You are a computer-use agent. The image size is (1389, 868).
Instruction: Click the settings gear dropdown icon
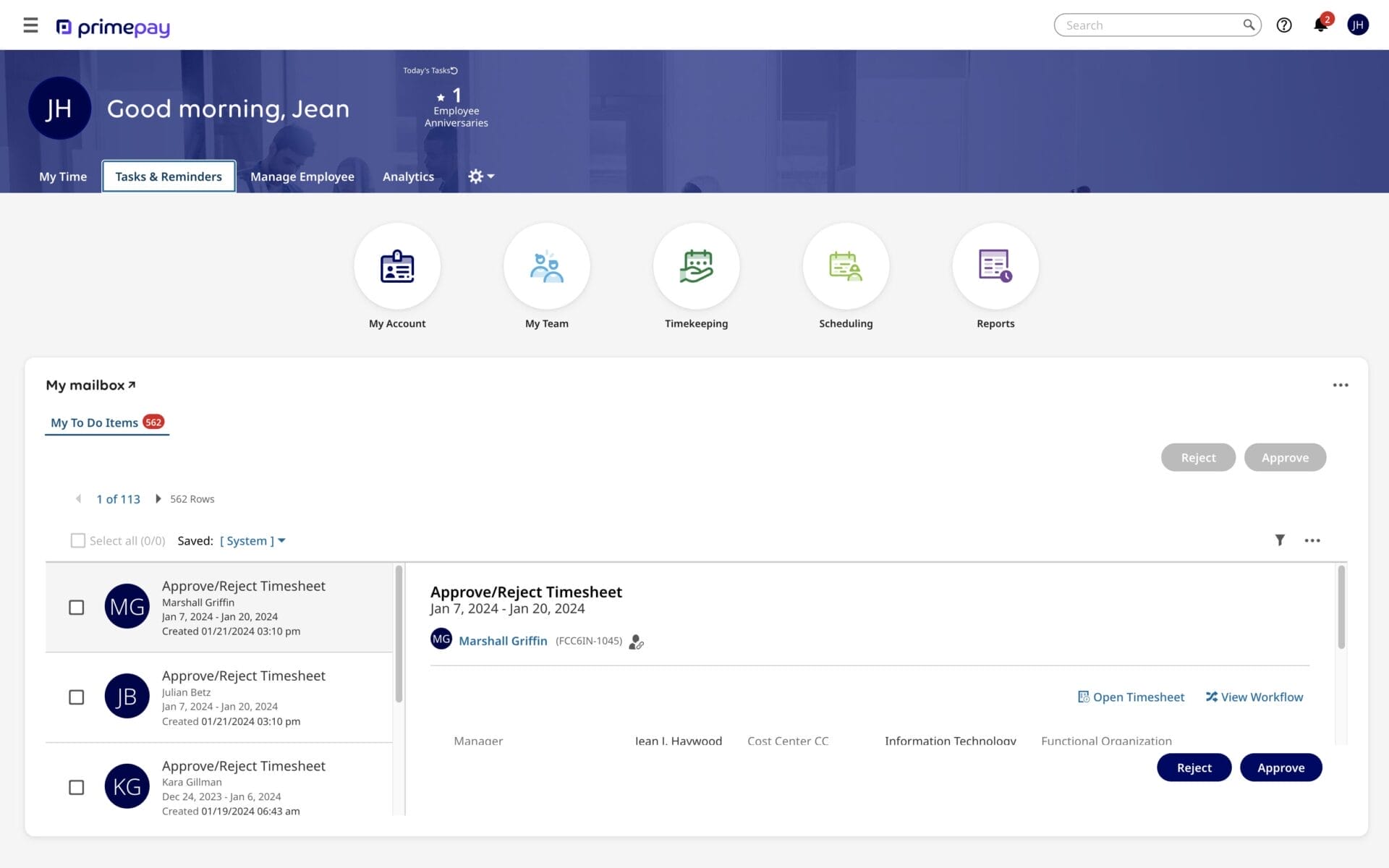click(479, 176)
